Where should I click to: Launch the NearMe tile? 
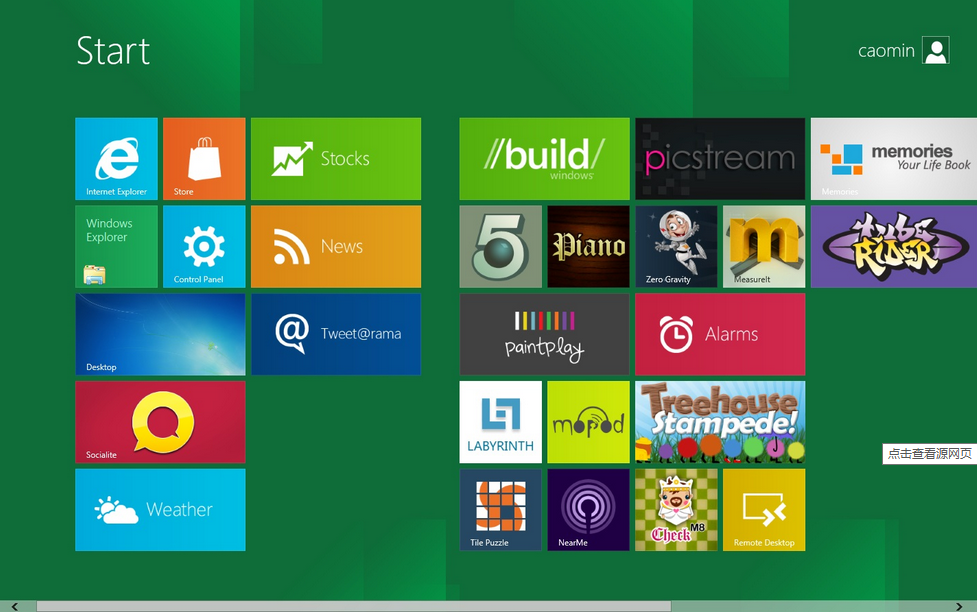pos(589,510)
